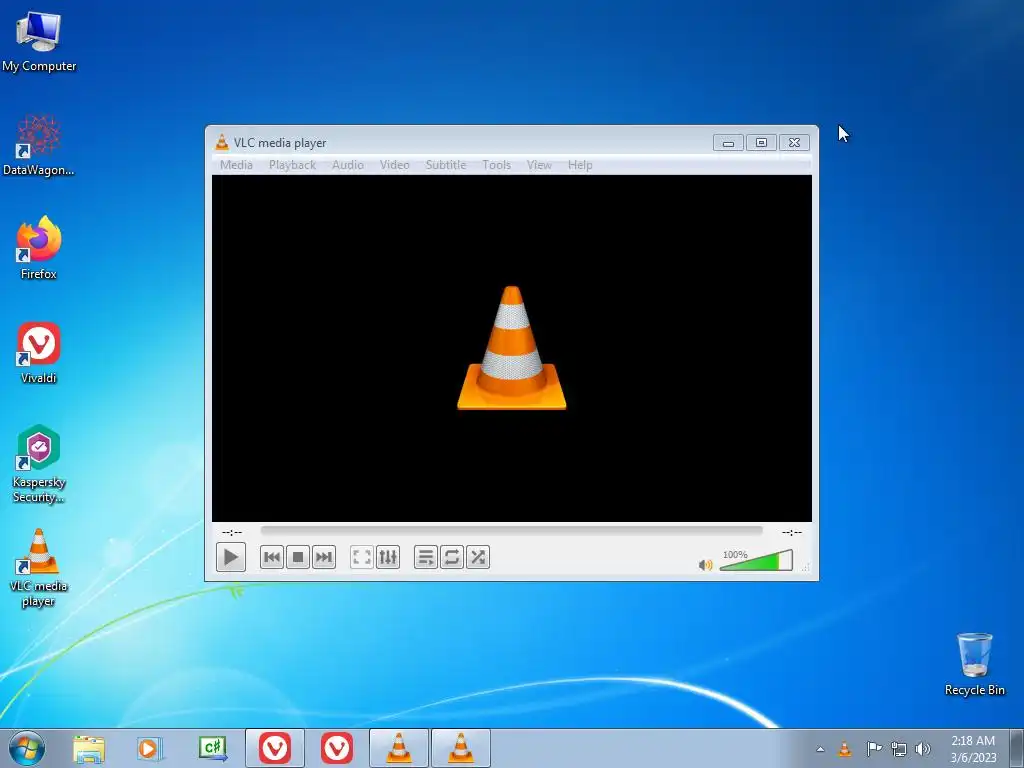
Task: Open the Tools menu
Action: [x=497, y=165]
